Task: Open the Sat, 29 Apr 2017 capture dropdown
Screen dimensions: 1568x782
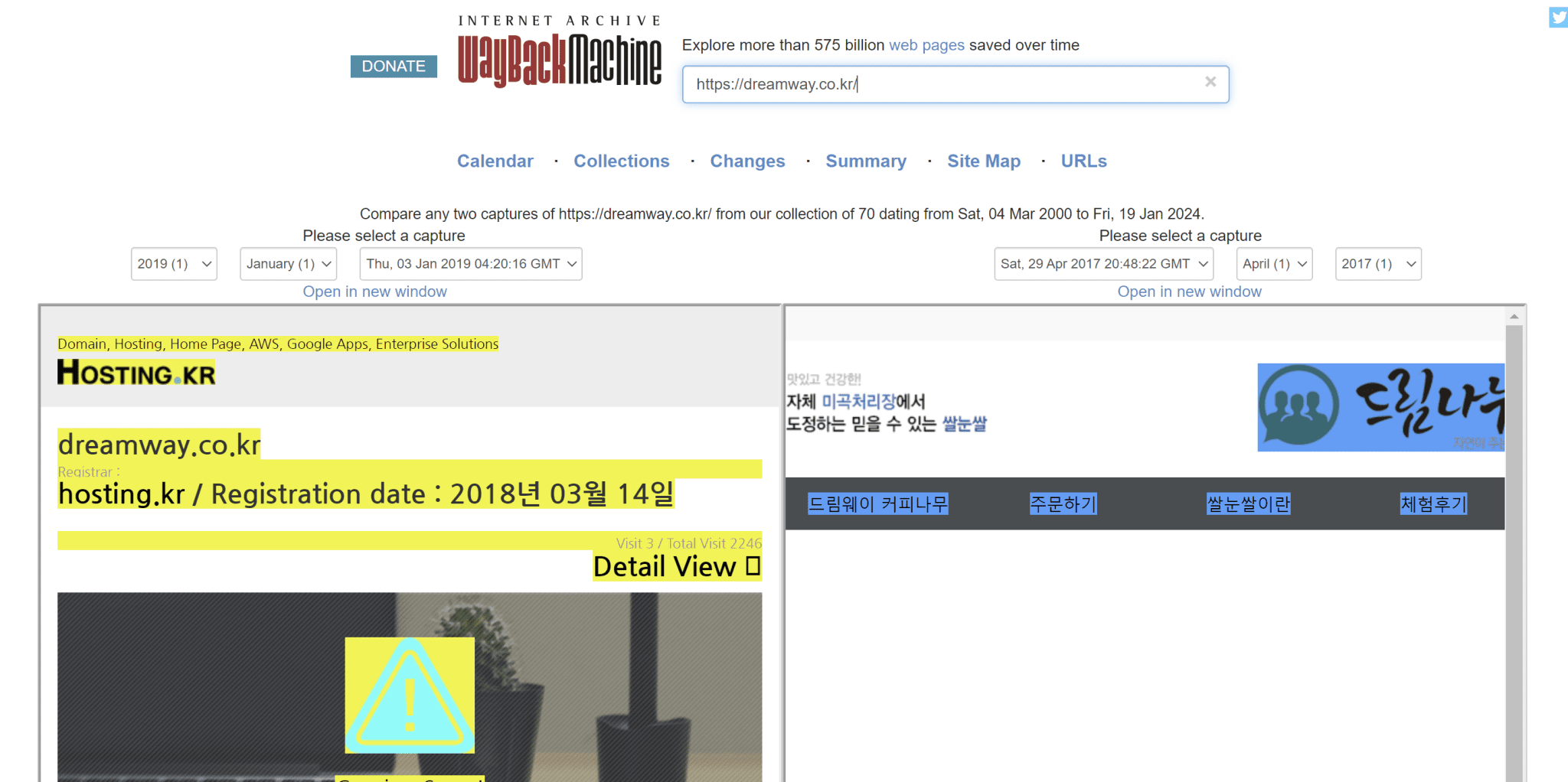Action: pos(1104,264)
